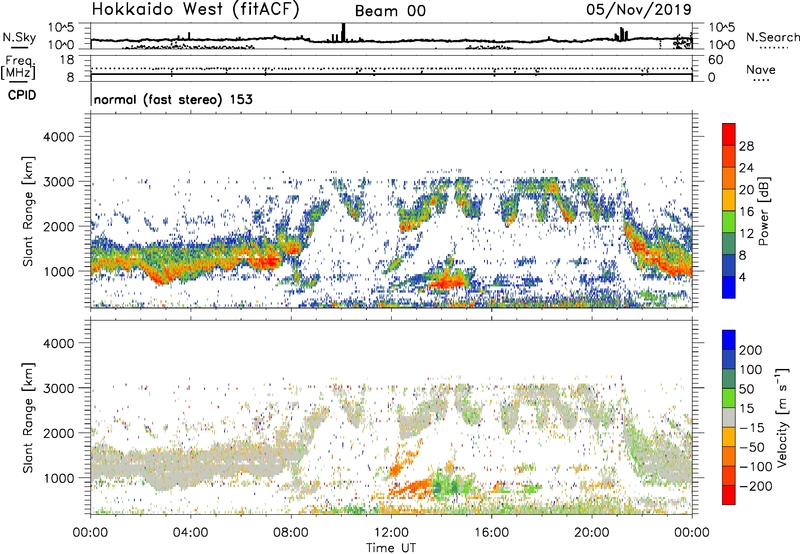This screenshot has width=800, height=554.
Task: Click the CPID label
Action: 22,95
